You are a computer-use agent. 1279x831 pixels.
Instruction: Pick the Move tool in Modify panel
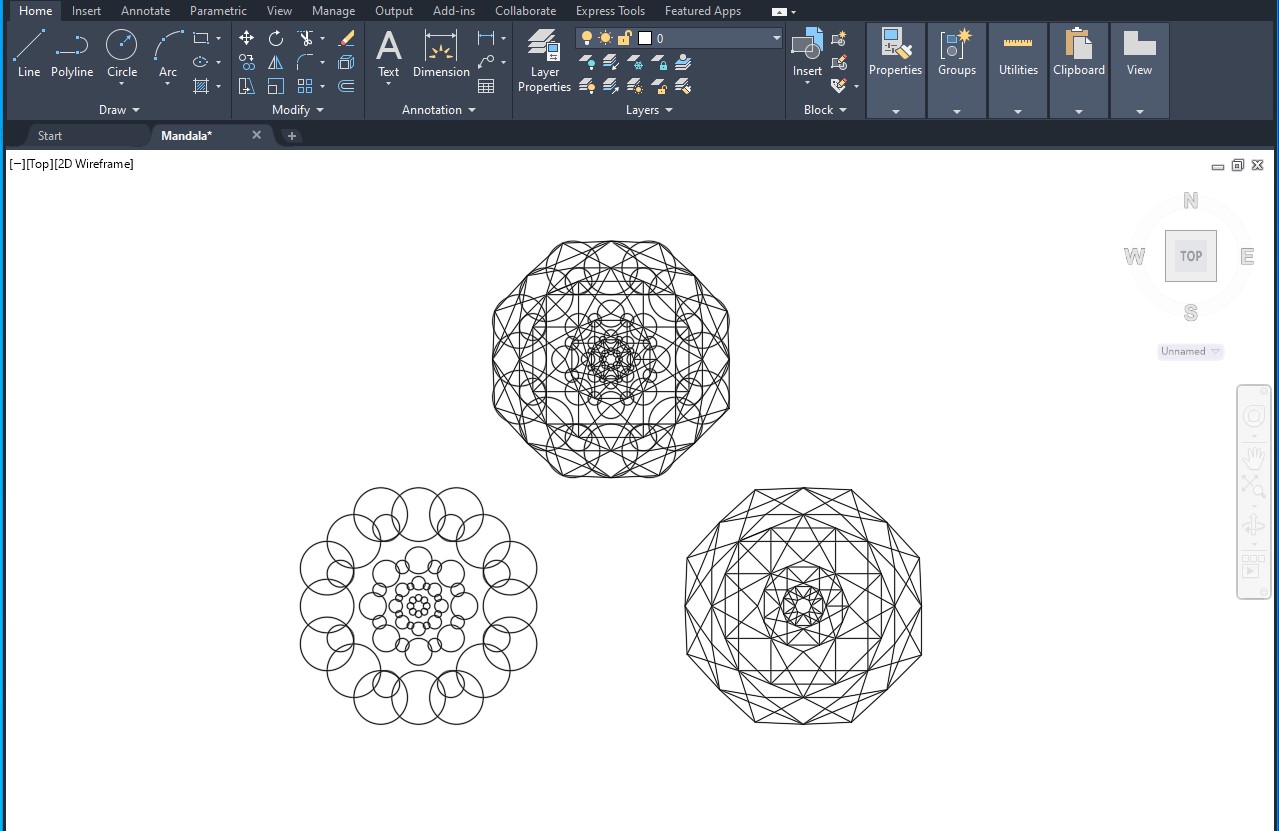point(246,38)
